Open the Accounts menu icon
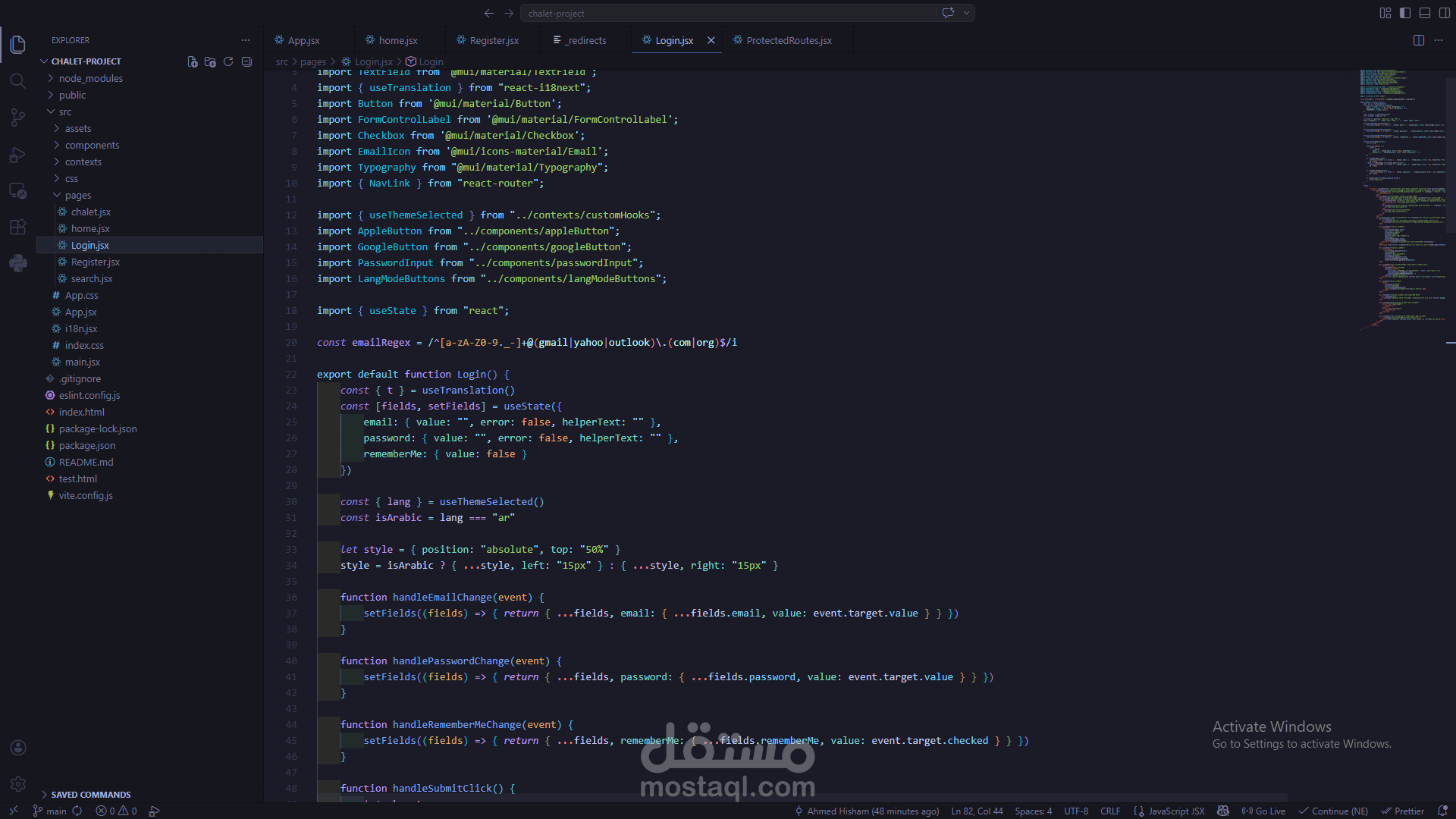This screenshot has width=1456, height=819. (18, 748)
